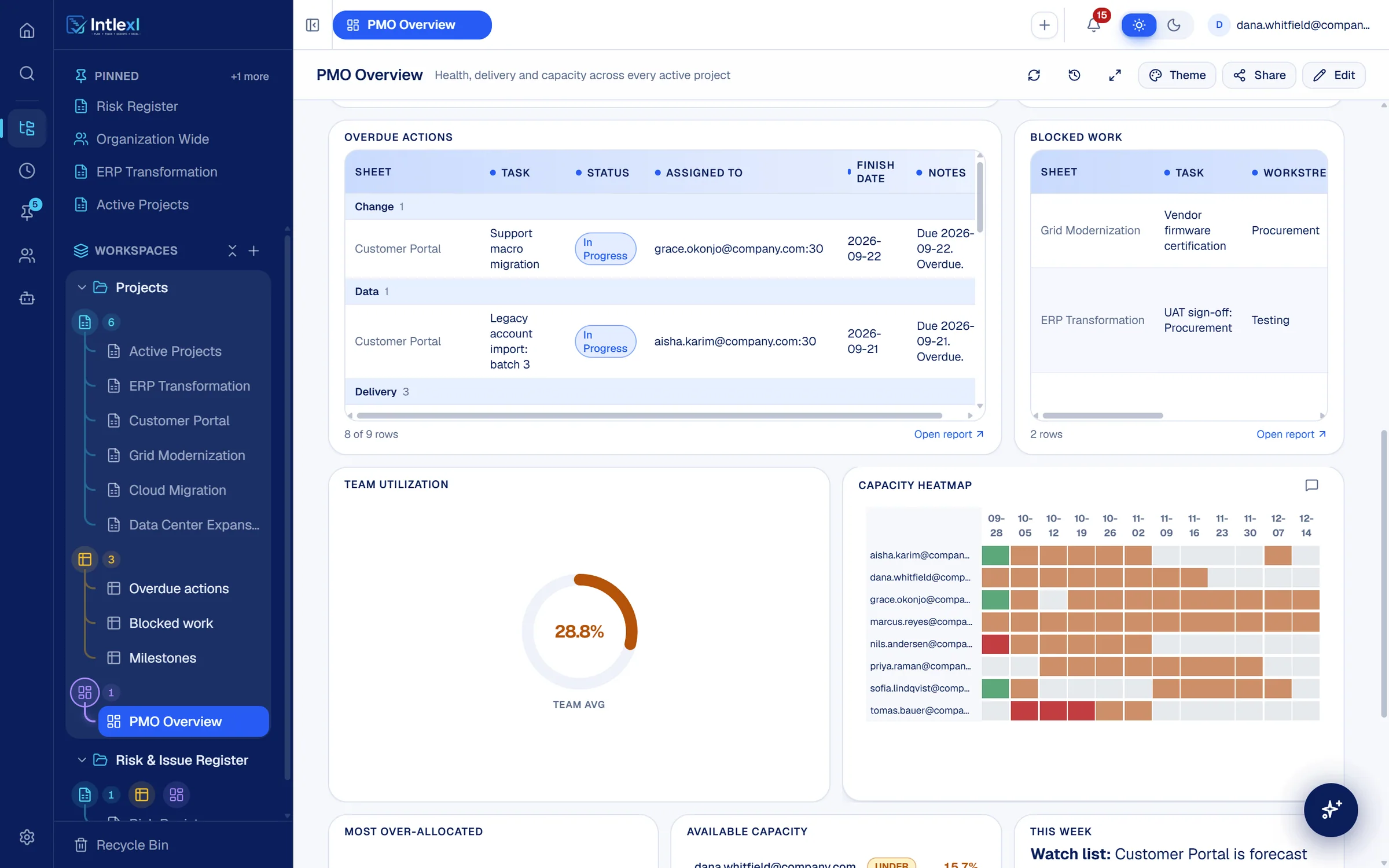Screen dimensions: 1389x868
Task: Collapse the Risk & Issue Register folder
Action: [x=82, y=760]
